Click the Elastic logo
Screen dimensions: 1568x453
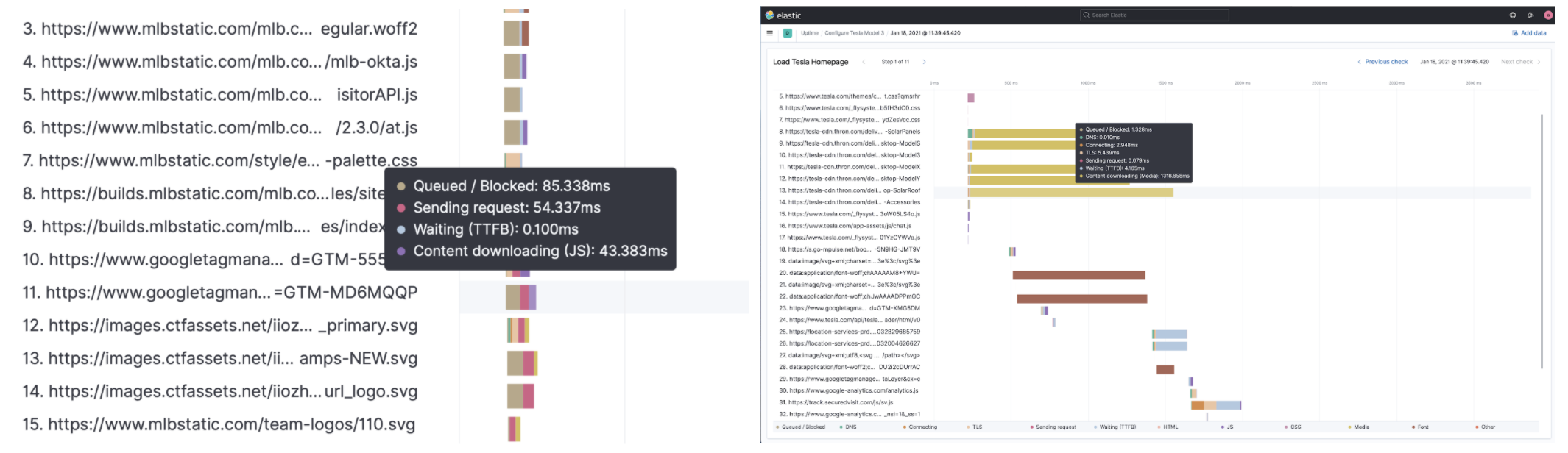coord(784,15)
